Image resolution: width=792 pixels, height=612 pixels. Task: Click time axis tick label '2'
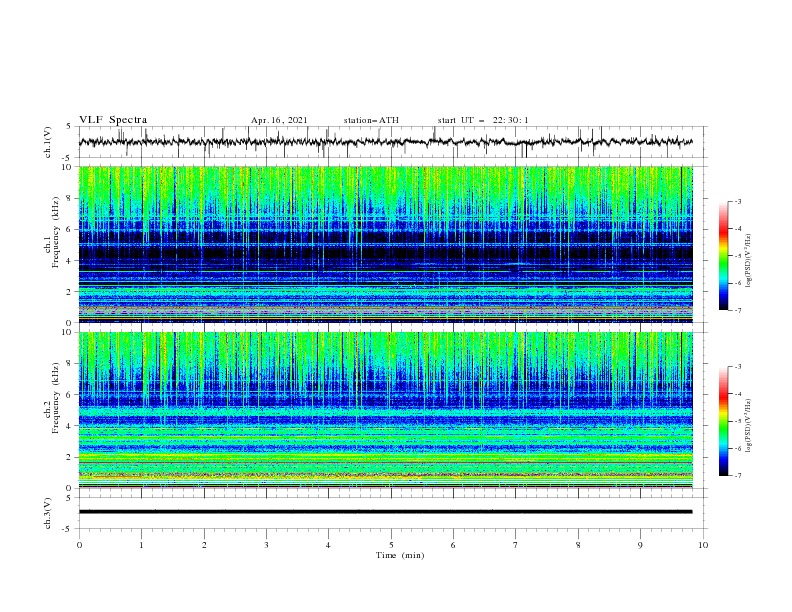[204, 545]
